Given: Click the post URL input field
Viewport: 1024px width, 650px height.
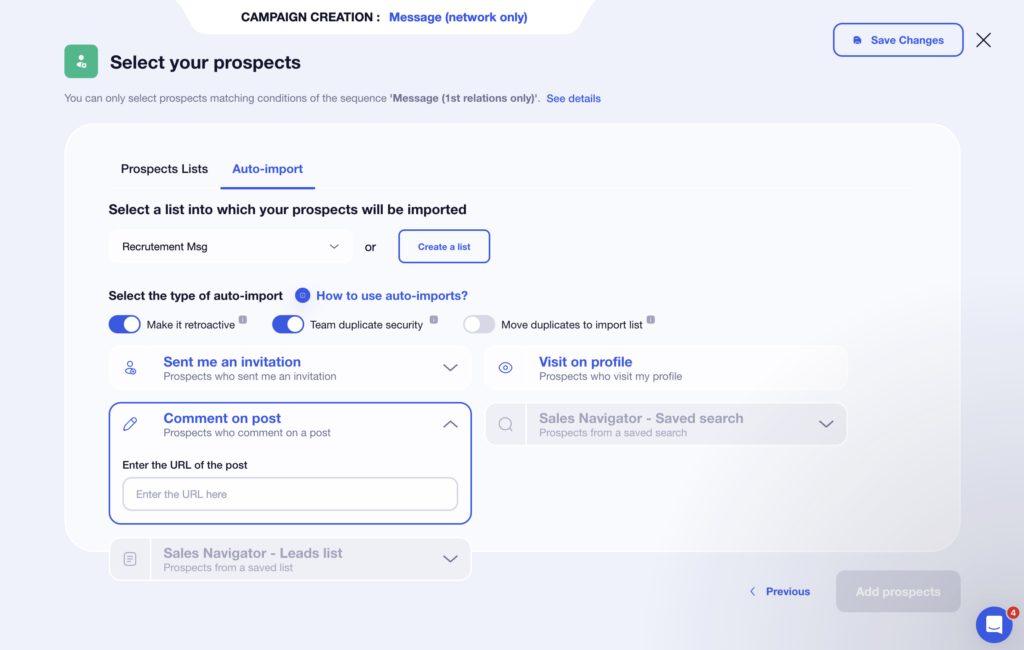Looking at the screenshot, I should coord(290,494).
